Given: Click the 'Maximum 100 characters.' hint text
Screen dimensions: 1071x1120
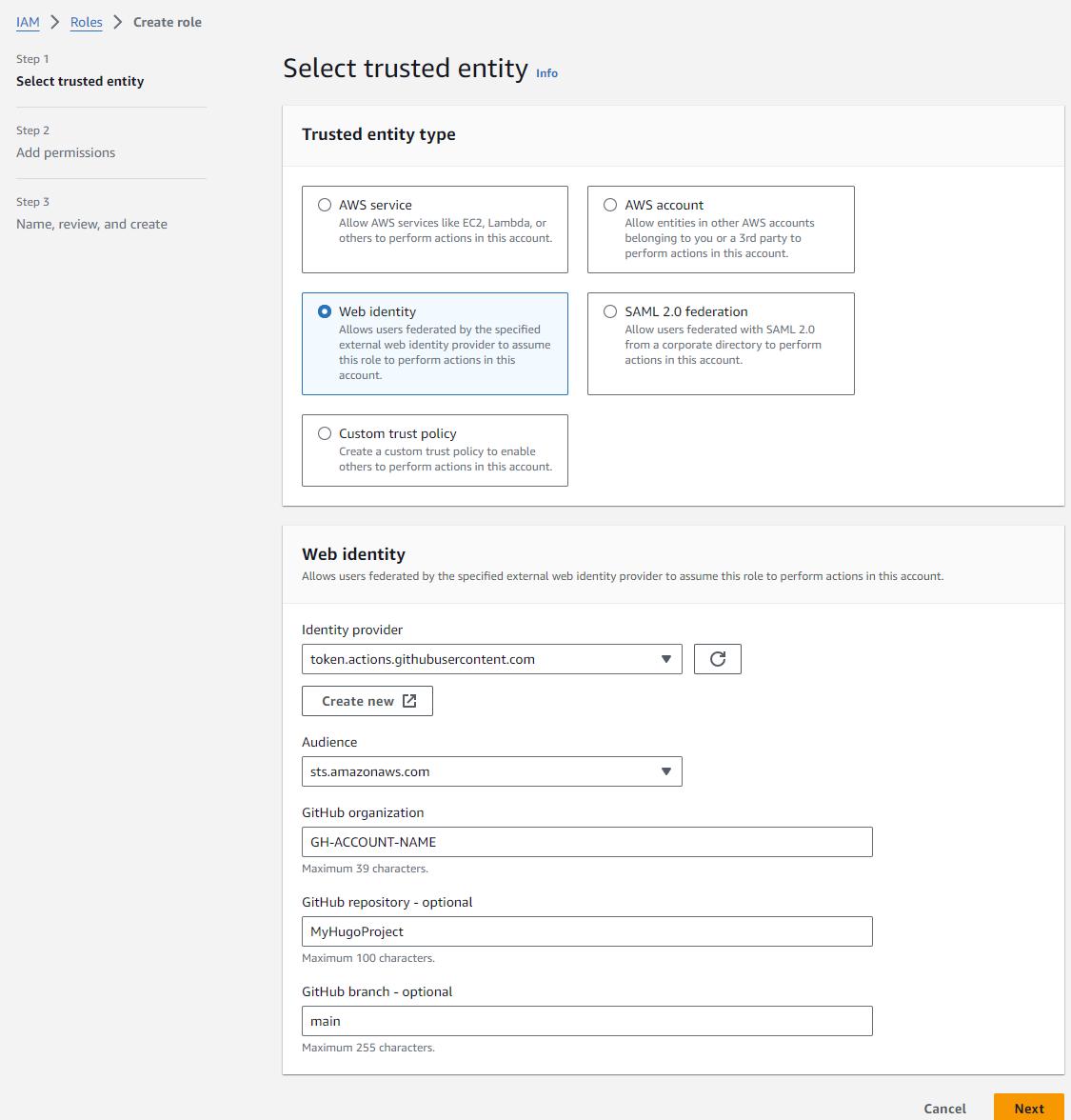Looking at the screenshot, I should tap(368, 958).
